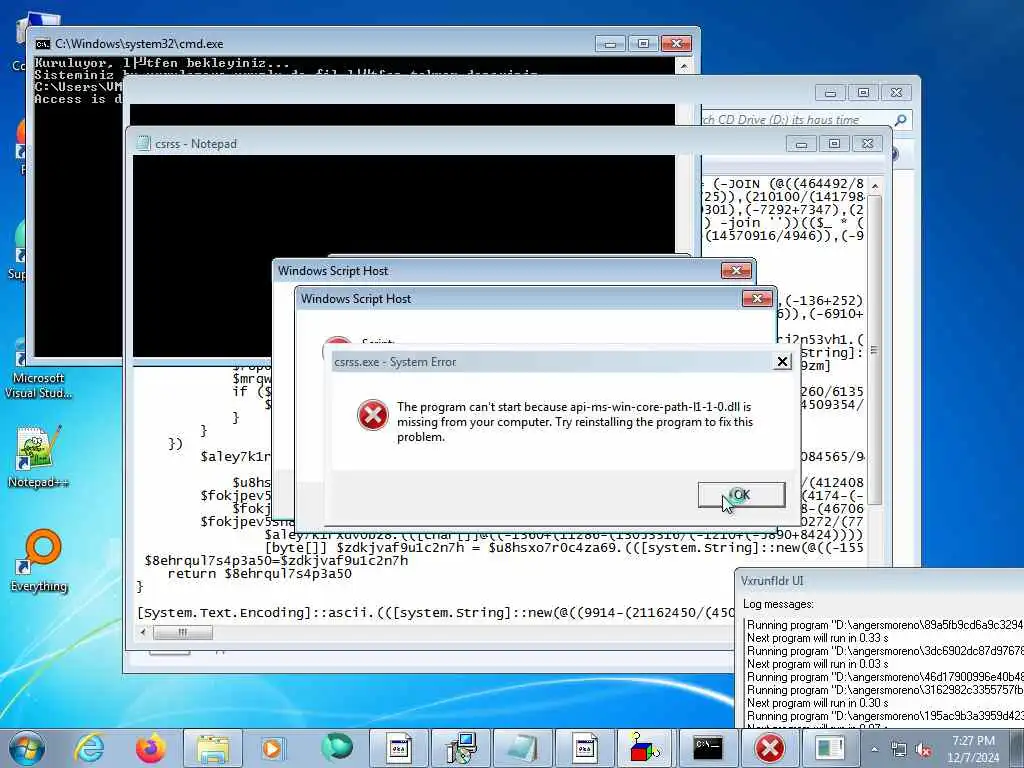
Task: Click Notepad vertical scrollbar up arrow
Action: (x=875, y=187)
